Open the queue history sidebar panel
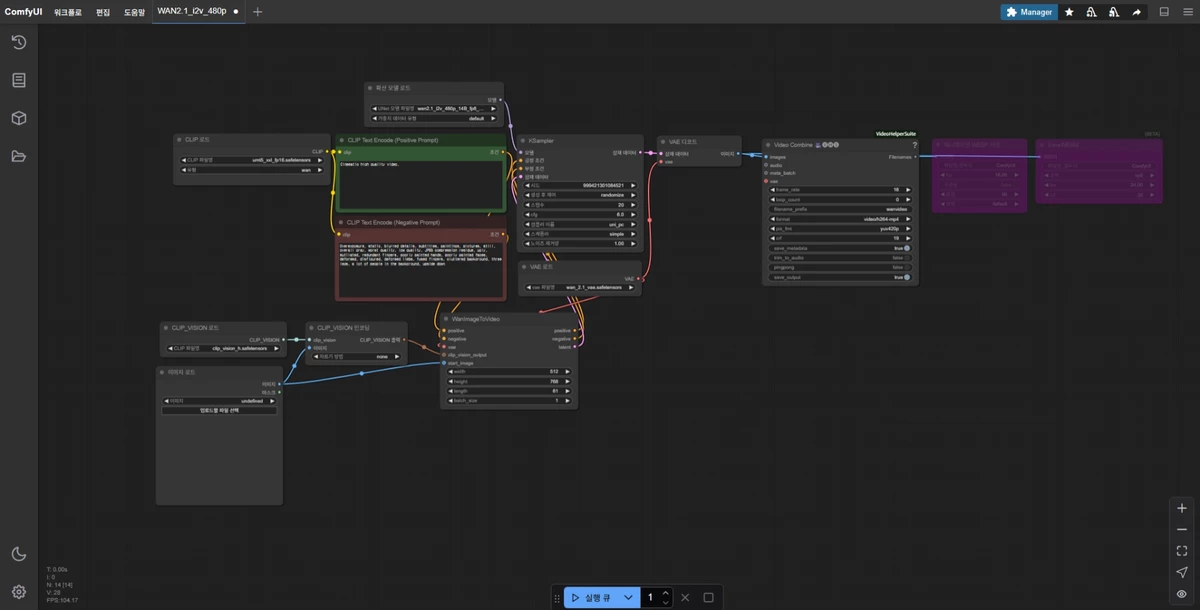 18,42
